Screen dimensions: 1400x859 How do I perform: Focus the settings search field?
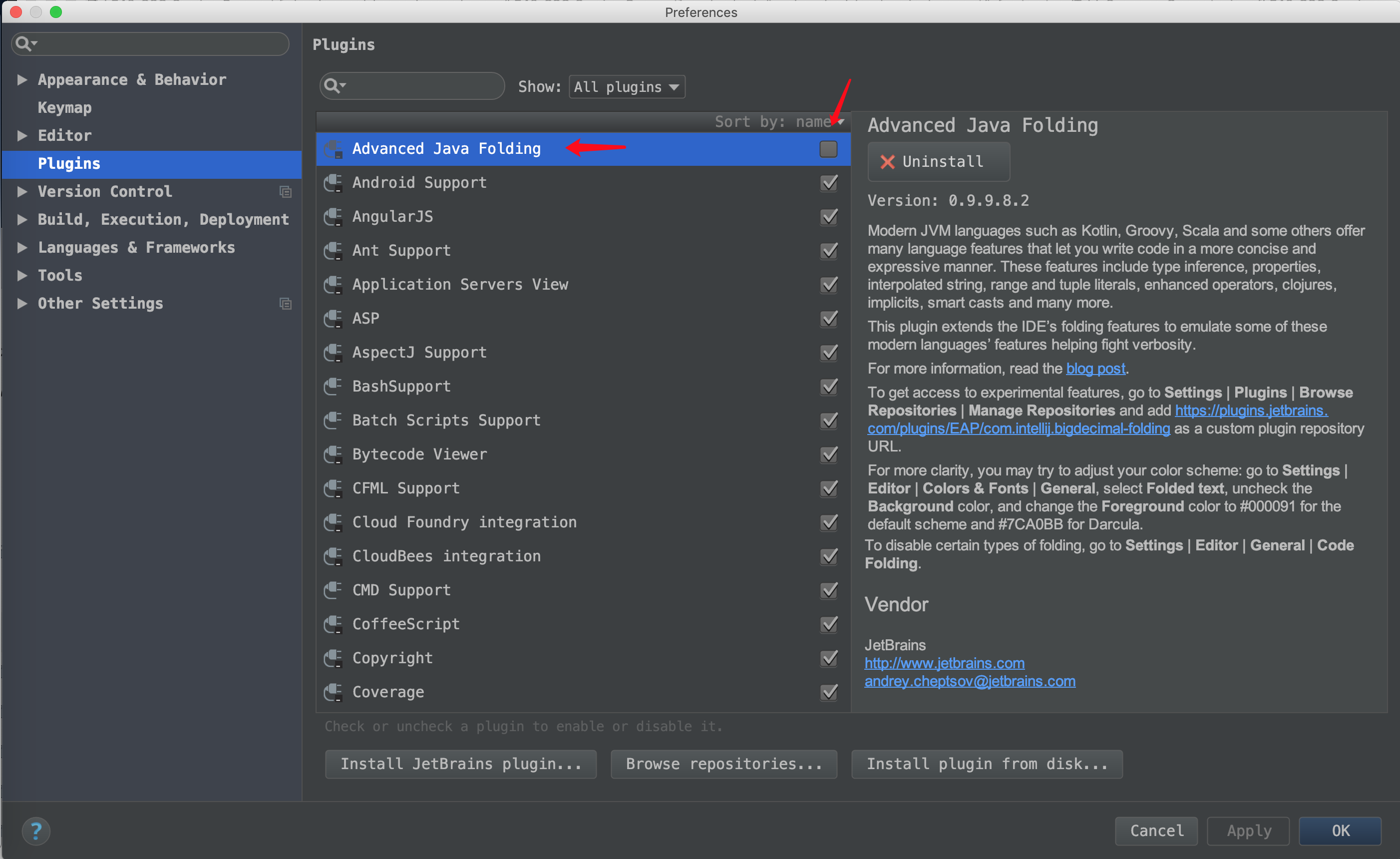(x=150, y=43)
